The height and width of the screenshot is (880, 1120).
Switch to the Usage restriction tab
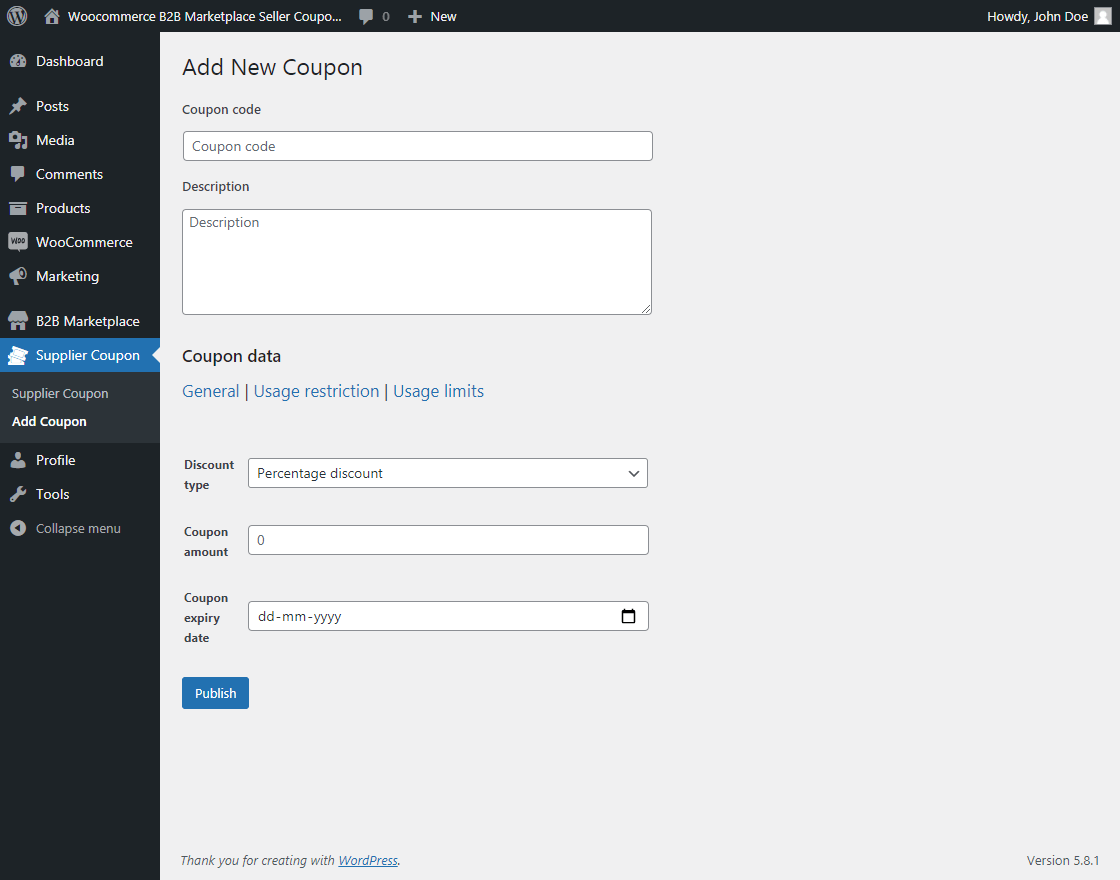(x=316, y=391)
